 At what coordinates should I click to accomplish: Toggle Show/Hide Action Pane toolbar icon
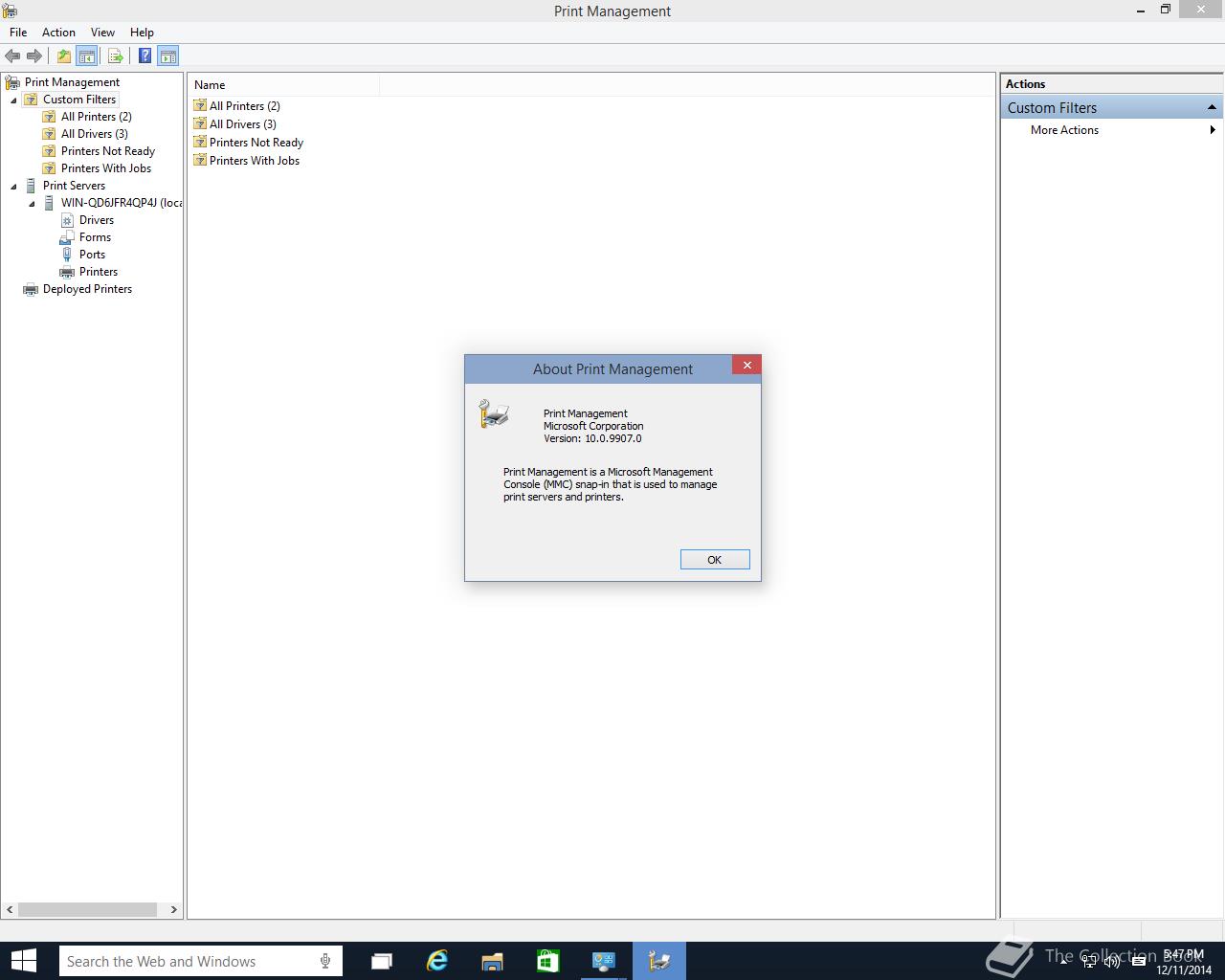[x=168, y=56]
